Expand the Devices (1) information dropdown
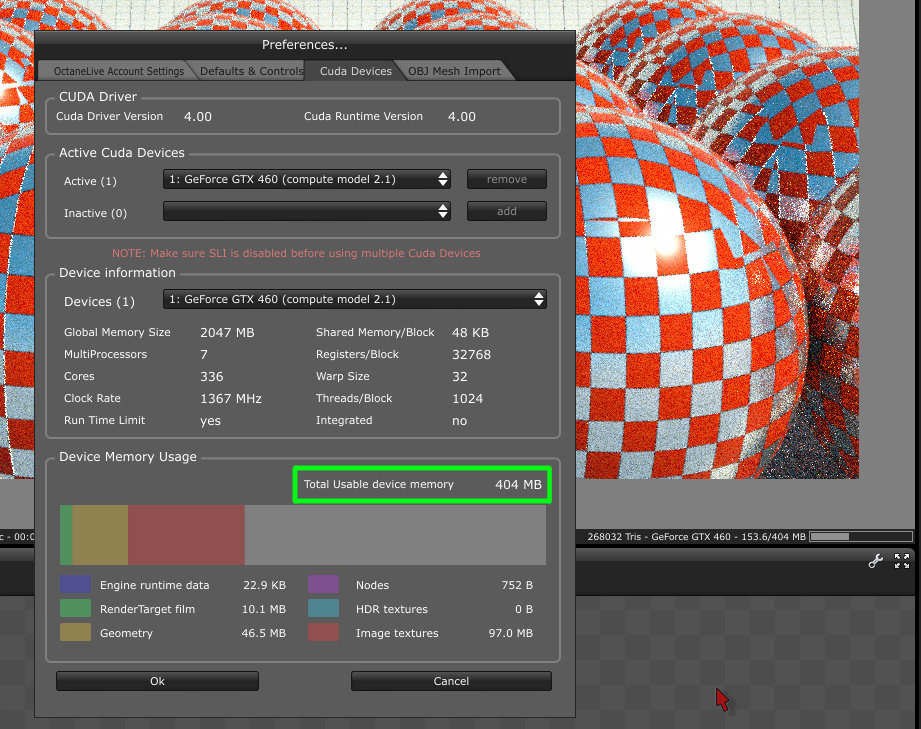 [355, 299]
